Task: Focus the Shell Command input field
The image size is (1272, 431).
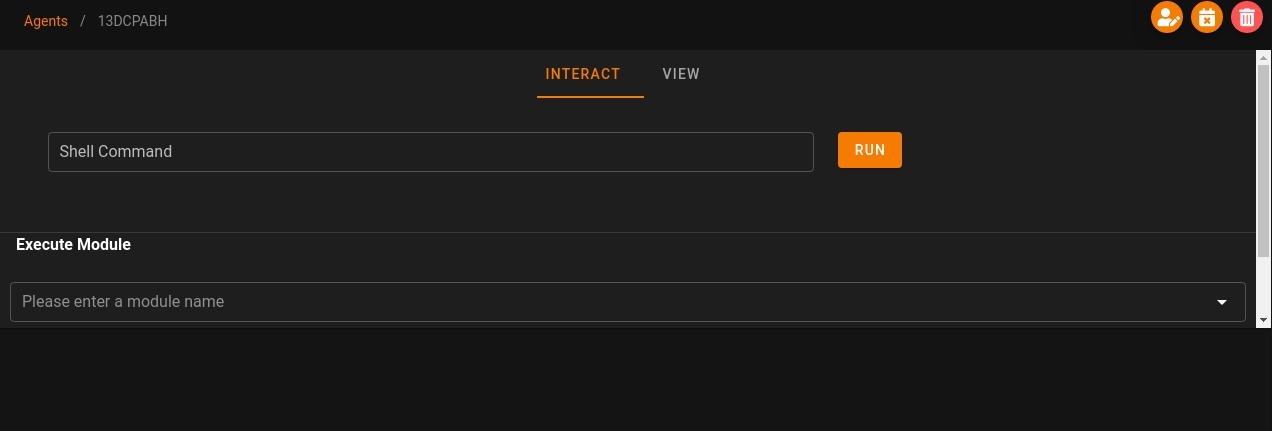Action: click(430, 152)
